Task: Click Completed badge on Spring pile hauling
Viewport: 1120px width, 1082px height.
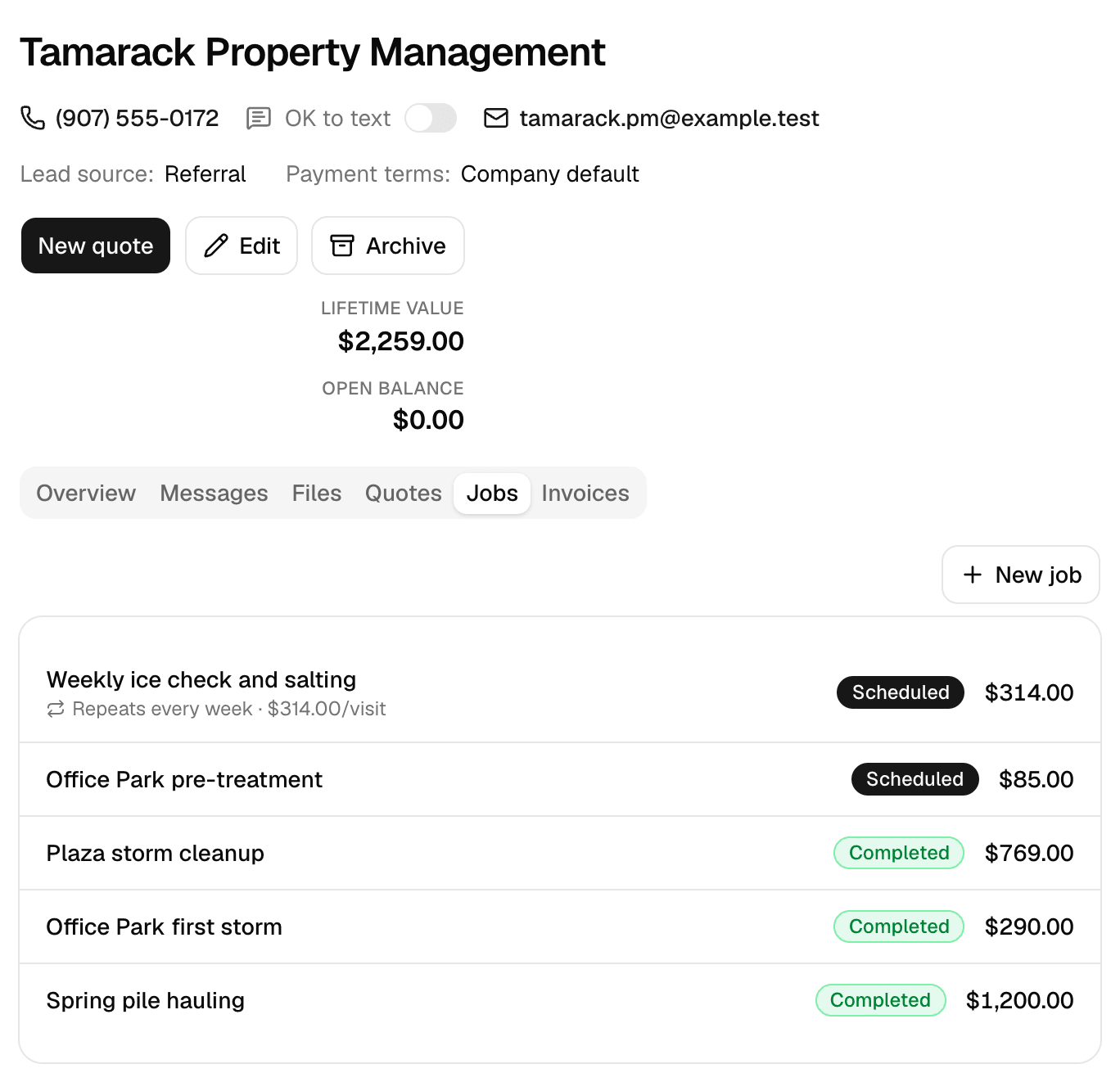Action: tap(880, 1000)
